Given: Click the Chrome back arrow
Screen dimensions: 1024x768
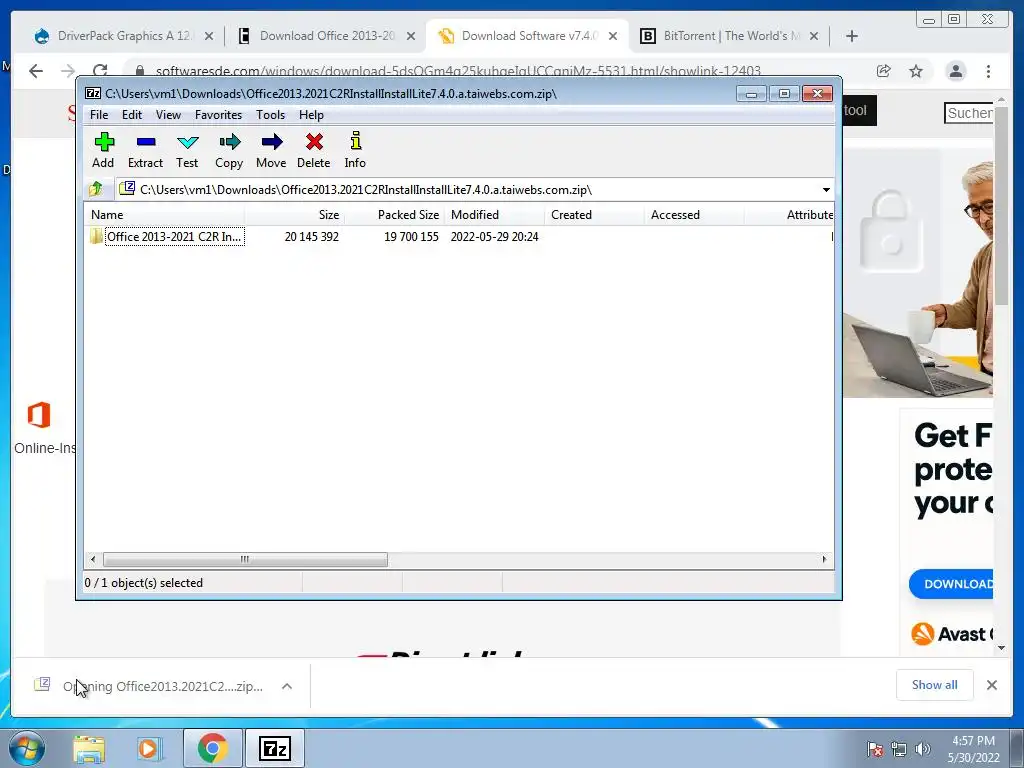Looking at the screenshot, I should (36, 71).
